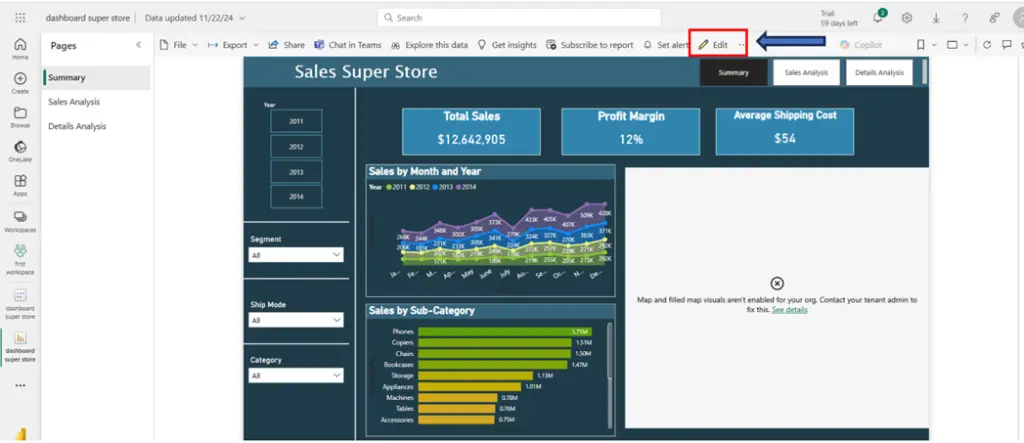Select Summary page in Pages pane
The width and height of the screenshot is (1024, 443).
click(97, 78)
